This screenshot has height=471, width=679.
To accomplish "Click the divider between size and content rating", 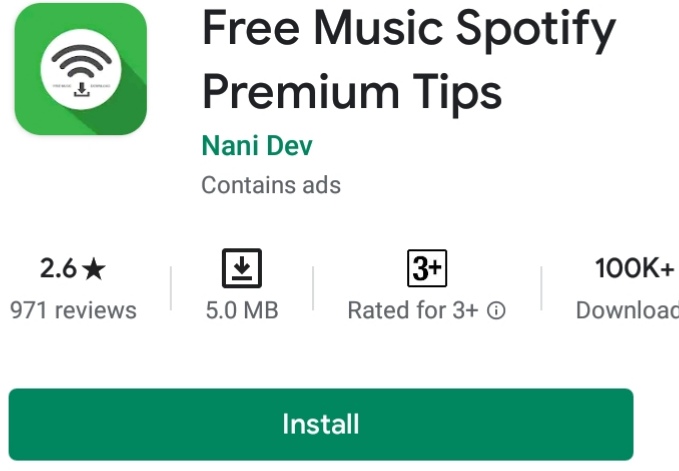I will 313,288.
